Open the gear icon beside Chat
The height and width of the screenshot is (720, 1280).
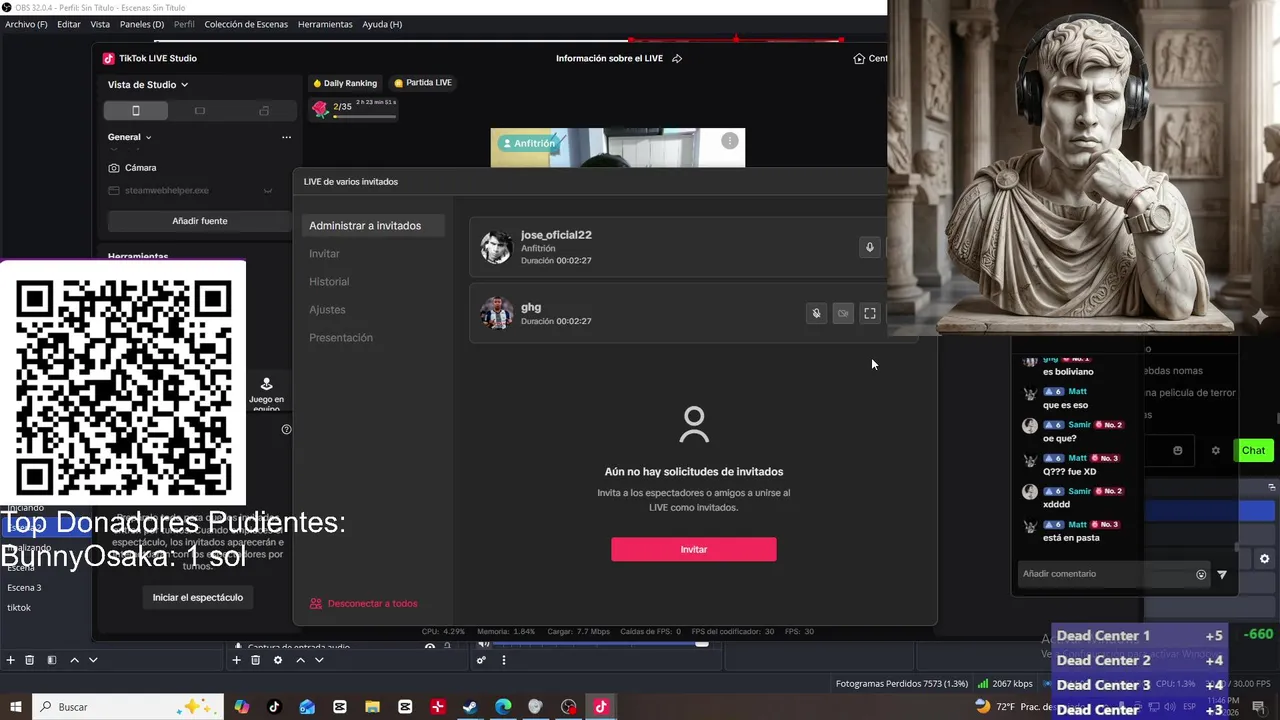1216,450
